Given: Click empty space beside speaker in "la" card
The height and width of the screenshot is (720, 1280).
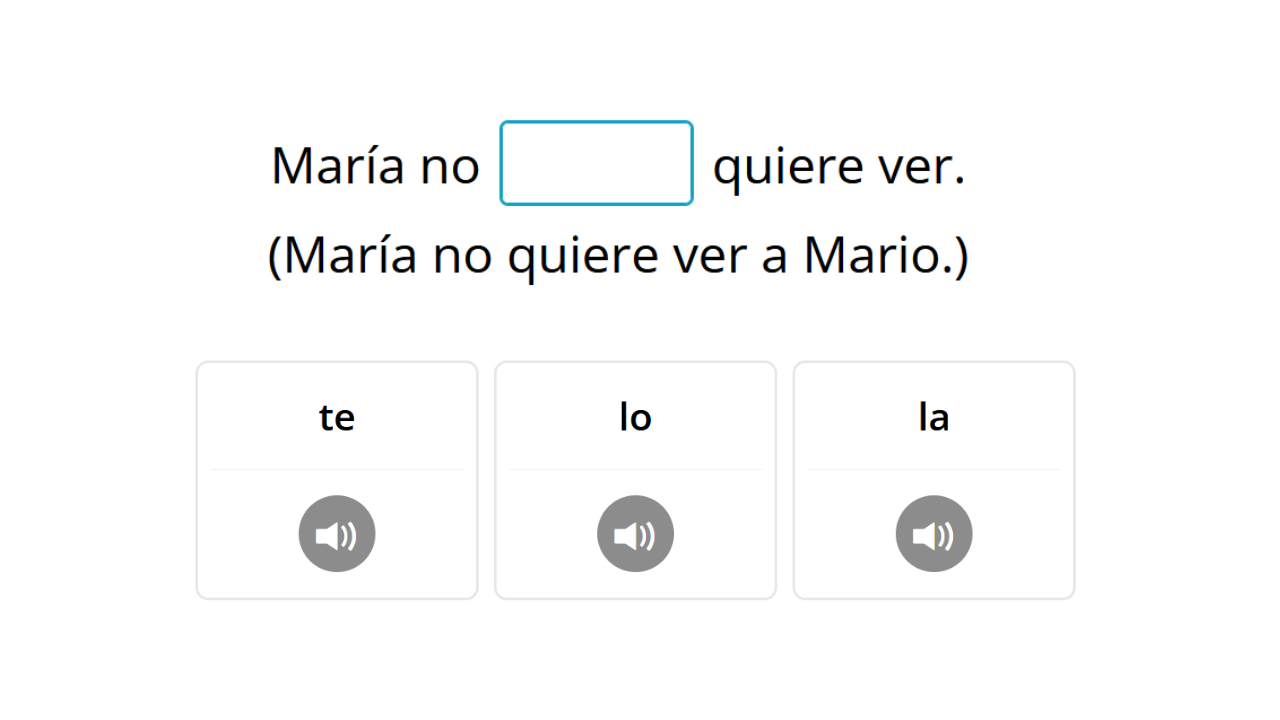Looking at the screenshot, I should [x=1017, y=534].
